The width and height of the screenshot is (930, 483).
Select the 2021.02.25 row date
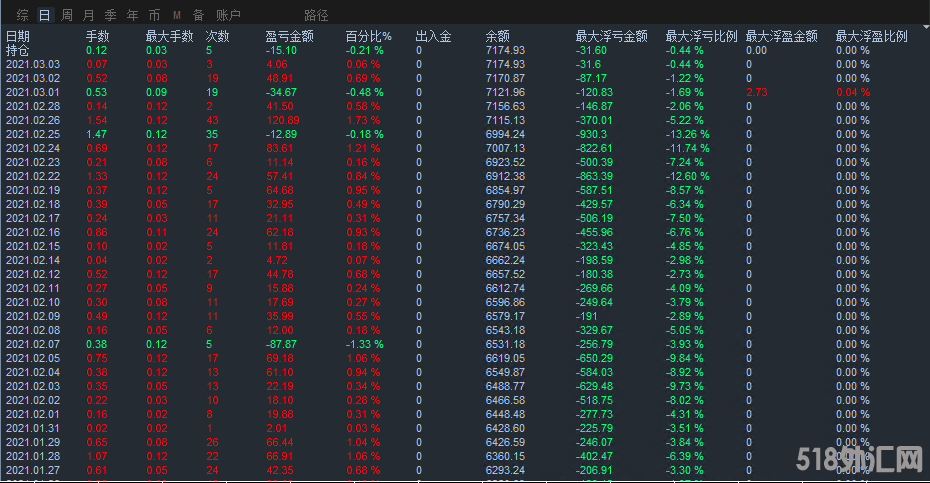33,134
